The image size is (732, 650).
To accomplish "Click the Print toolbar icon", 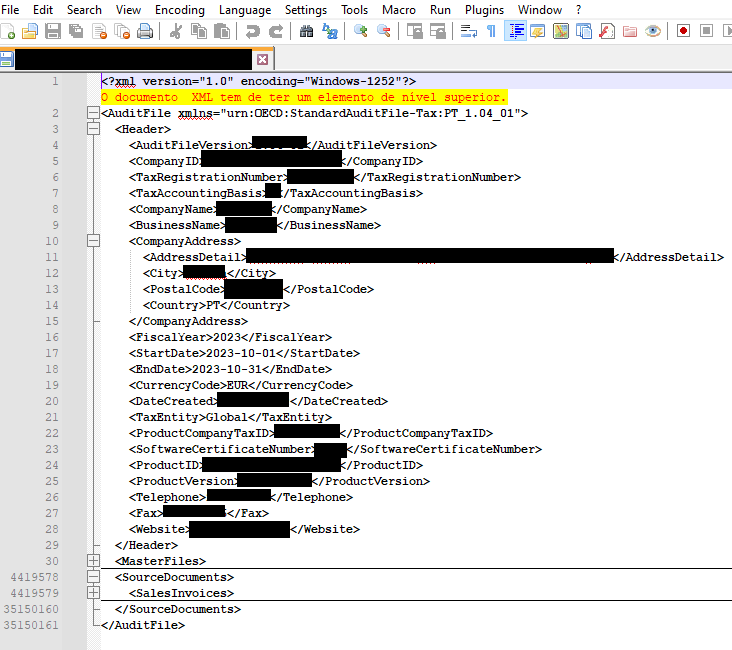I will (x=145, y=31).
